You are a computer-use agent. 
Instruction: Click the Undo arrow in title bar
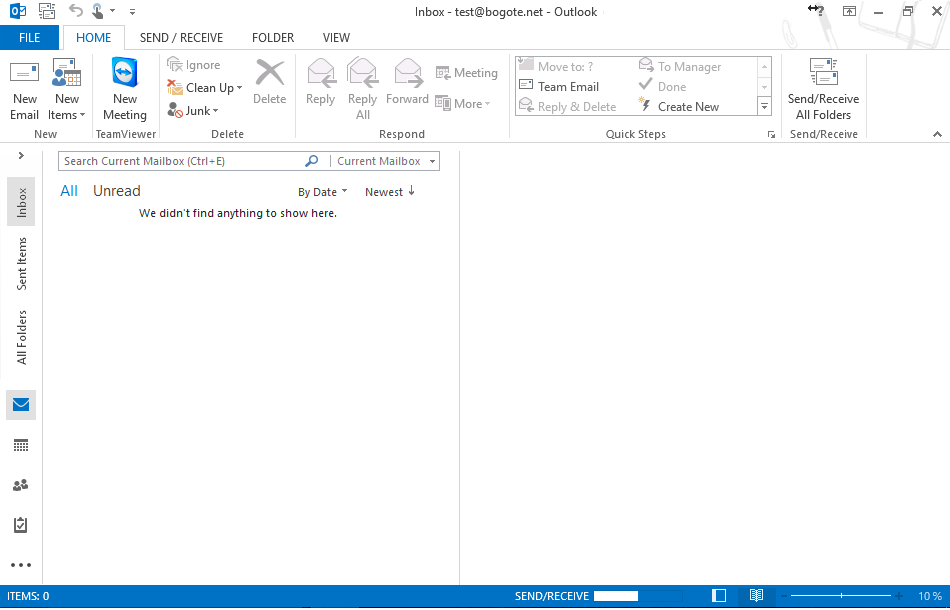click(76, 11)
